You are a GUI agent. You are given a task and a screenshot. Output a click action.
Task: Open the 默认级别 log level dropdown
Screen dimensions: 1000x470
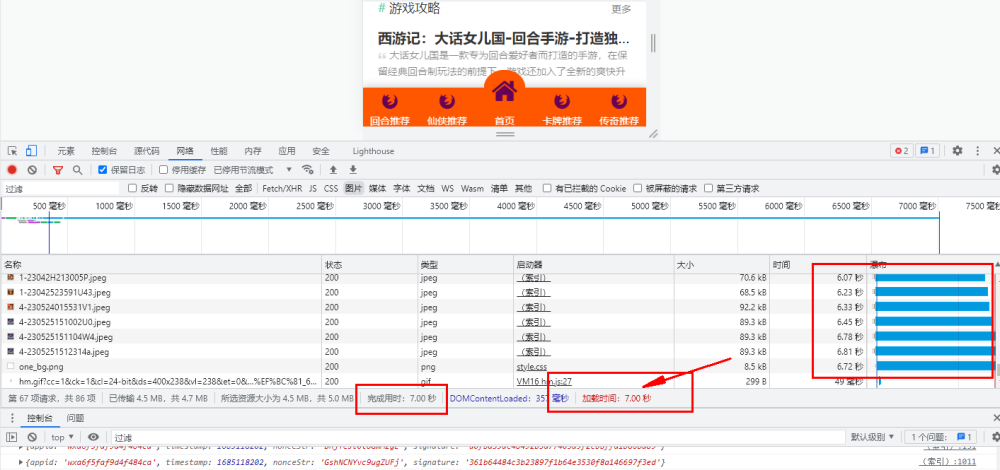click(x=873, y=437)
